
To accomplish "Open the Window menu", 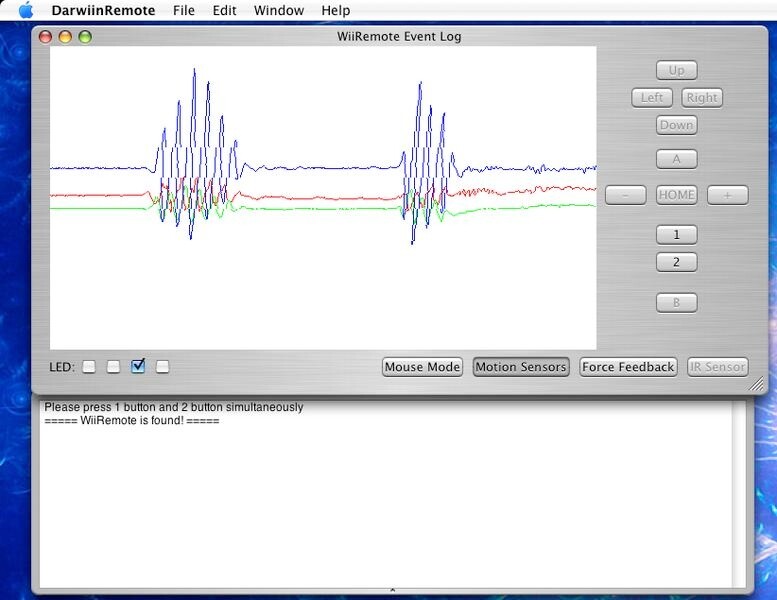I will click(x=278, y=10).
